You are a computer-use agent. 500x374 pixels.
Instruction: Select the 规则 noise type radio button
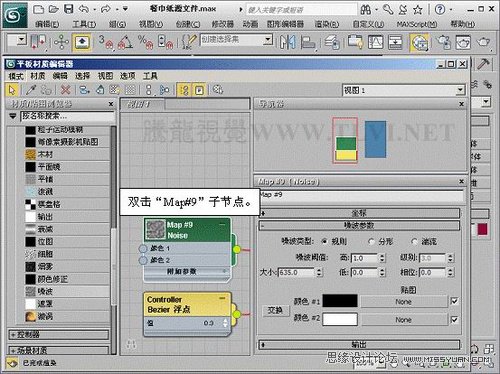pos(324,241)
